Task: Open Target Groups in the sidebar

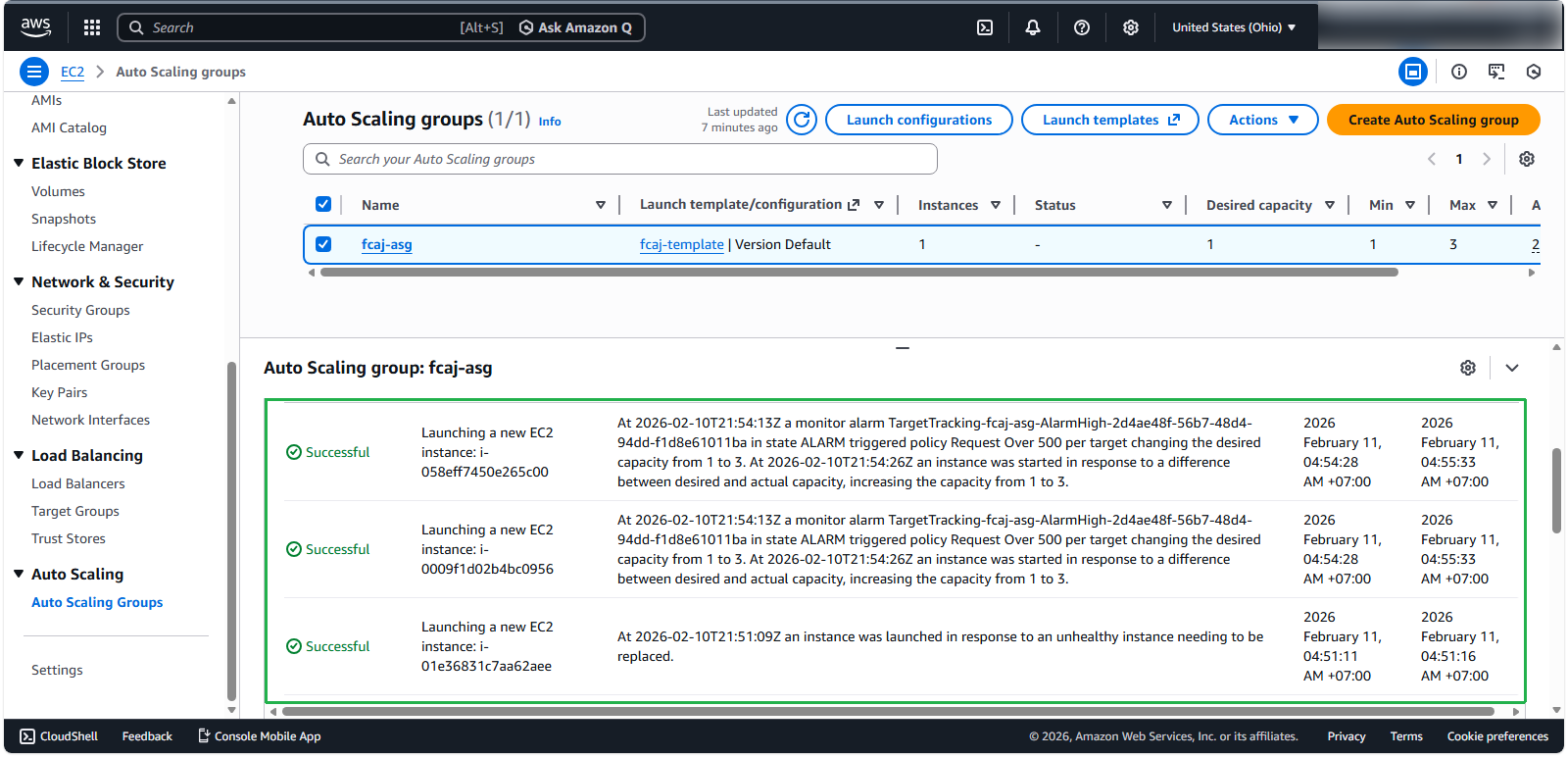Action: 75,511
